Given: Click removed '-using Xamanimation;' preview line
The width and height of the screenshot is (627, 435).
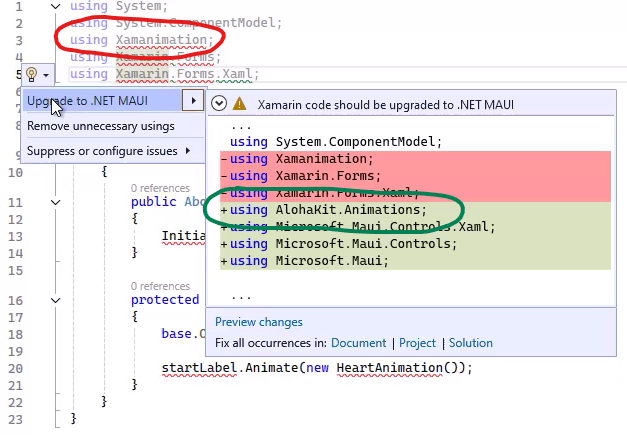Looking at the screenshot, I should (298, 159).
